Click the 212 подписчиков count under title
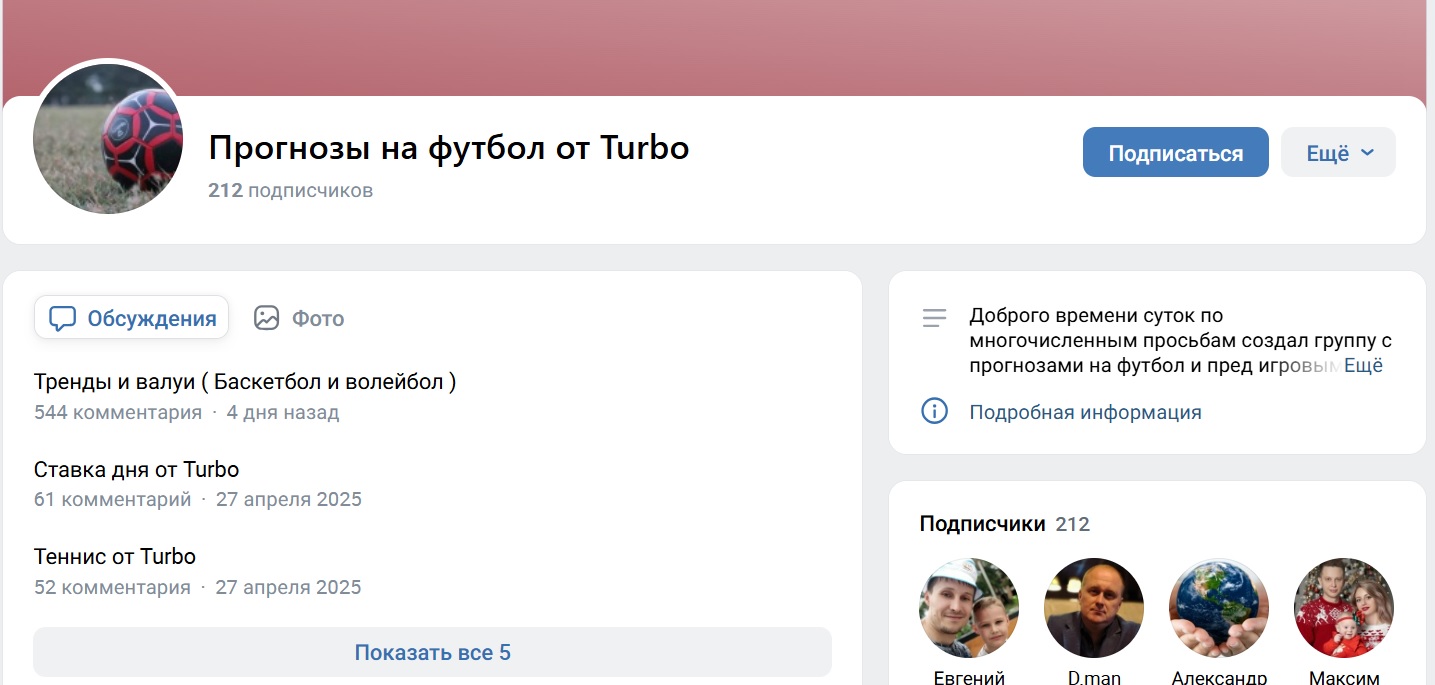1435x685 pixels. coord(290,190)
